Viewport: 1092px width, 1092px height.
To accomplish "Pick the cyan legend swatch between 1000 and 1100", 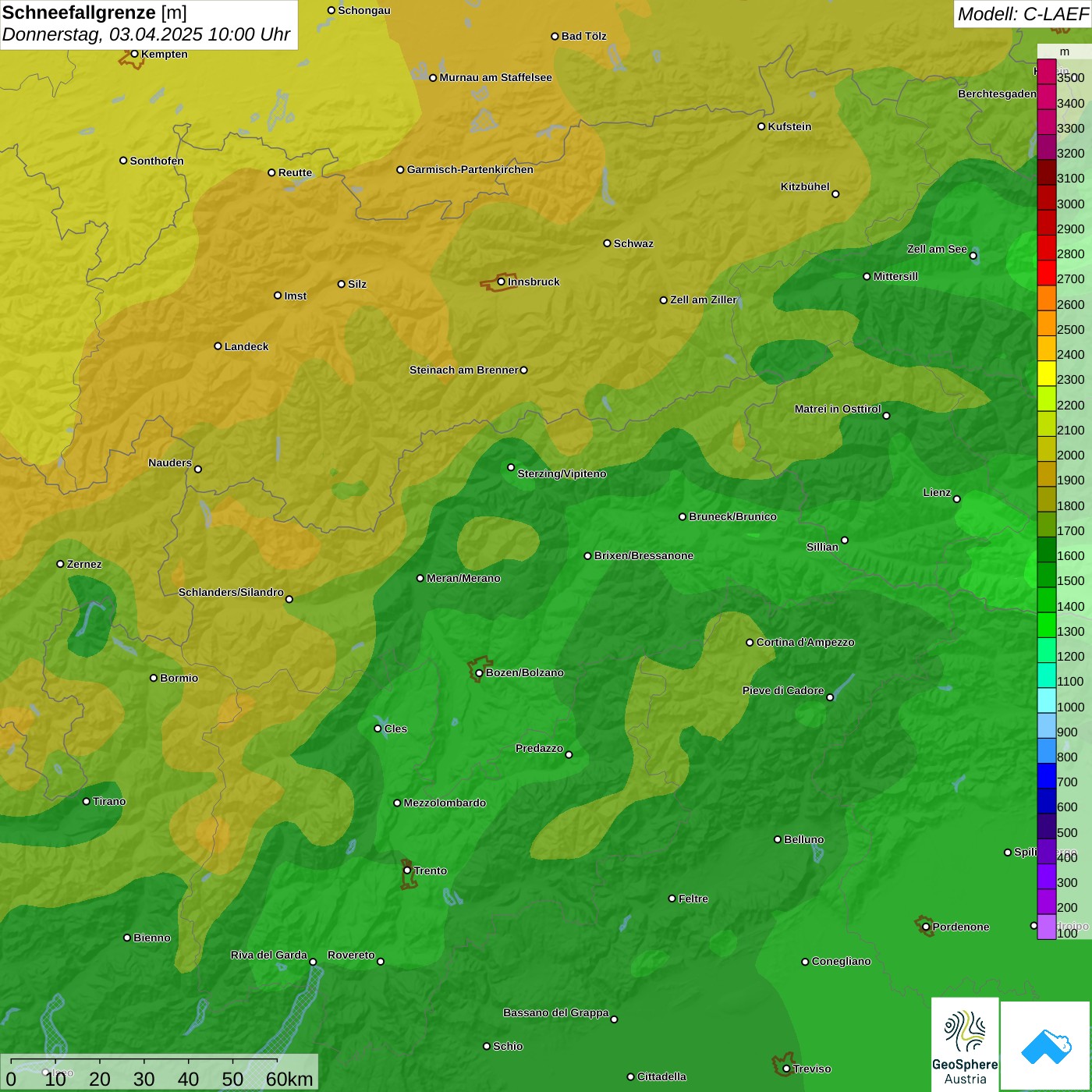I will (1047, 700).
